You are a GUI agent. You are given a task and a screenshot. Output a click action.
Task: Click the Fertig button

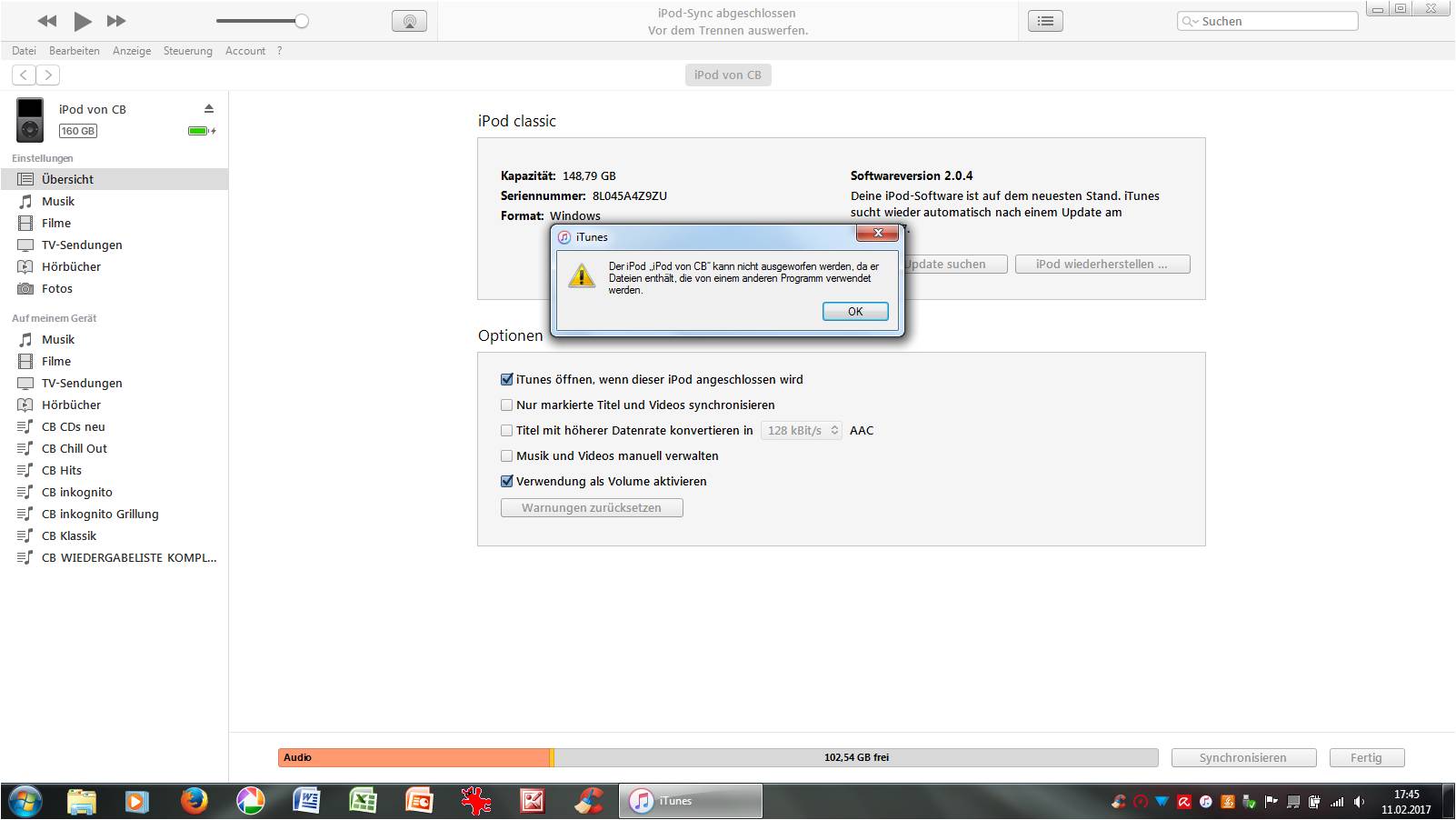(x=1366, y=757)
